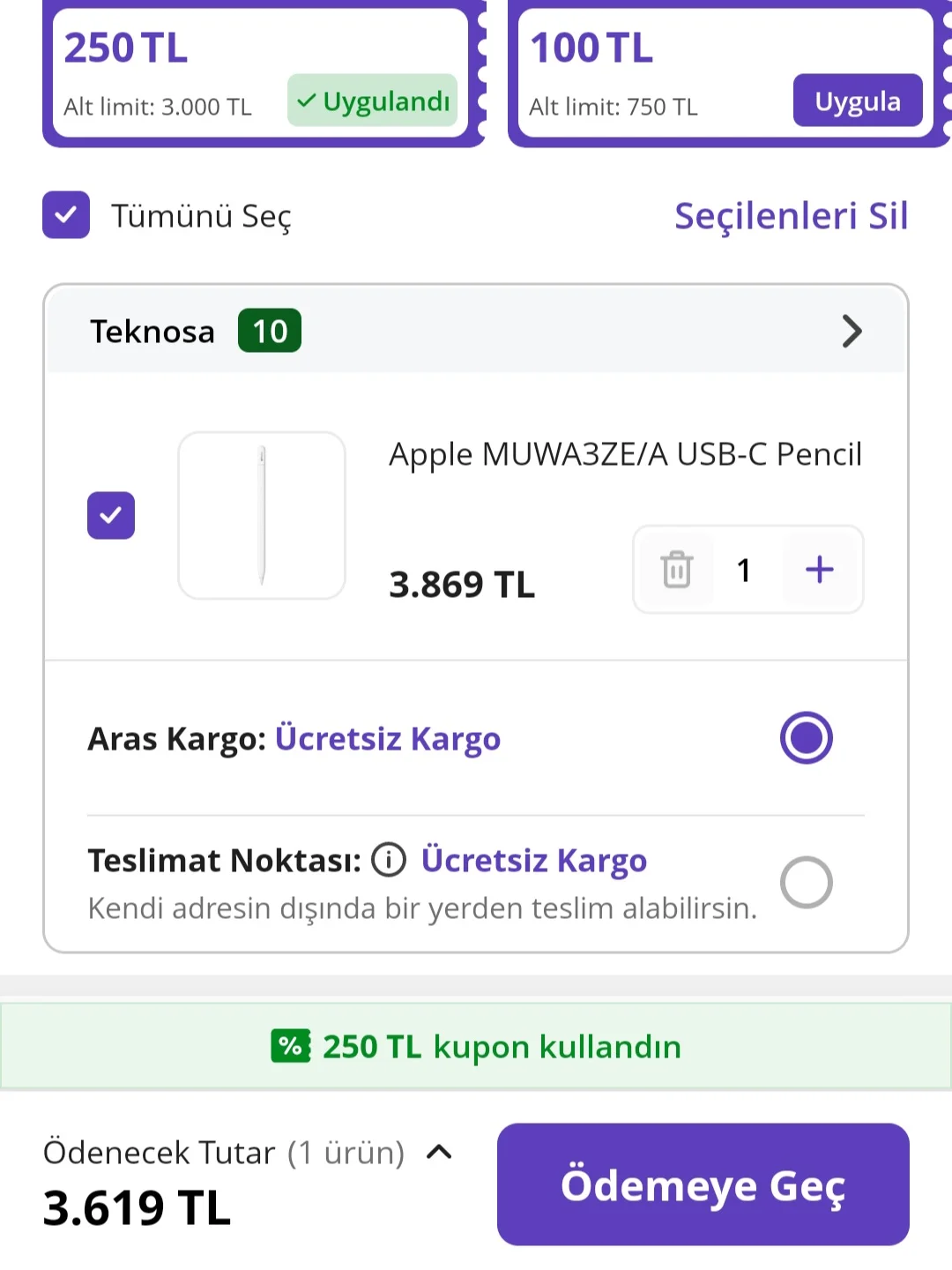Screen dimensions: 952x1270
Task: Open Apple Pencil product thumbnail
Action: point(262,515)
